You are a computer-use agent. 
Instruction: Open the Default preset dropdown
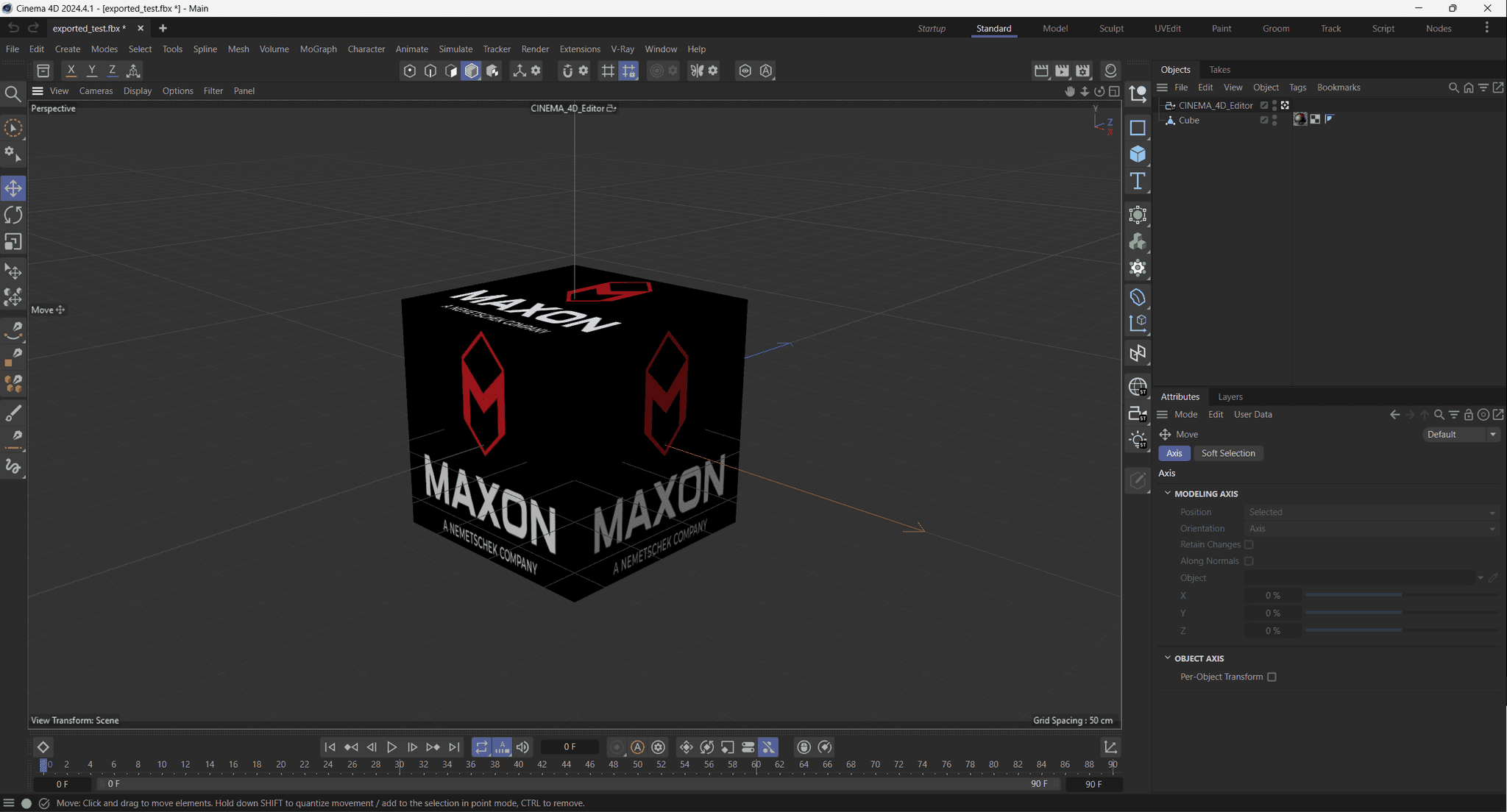coord(1461,435)
